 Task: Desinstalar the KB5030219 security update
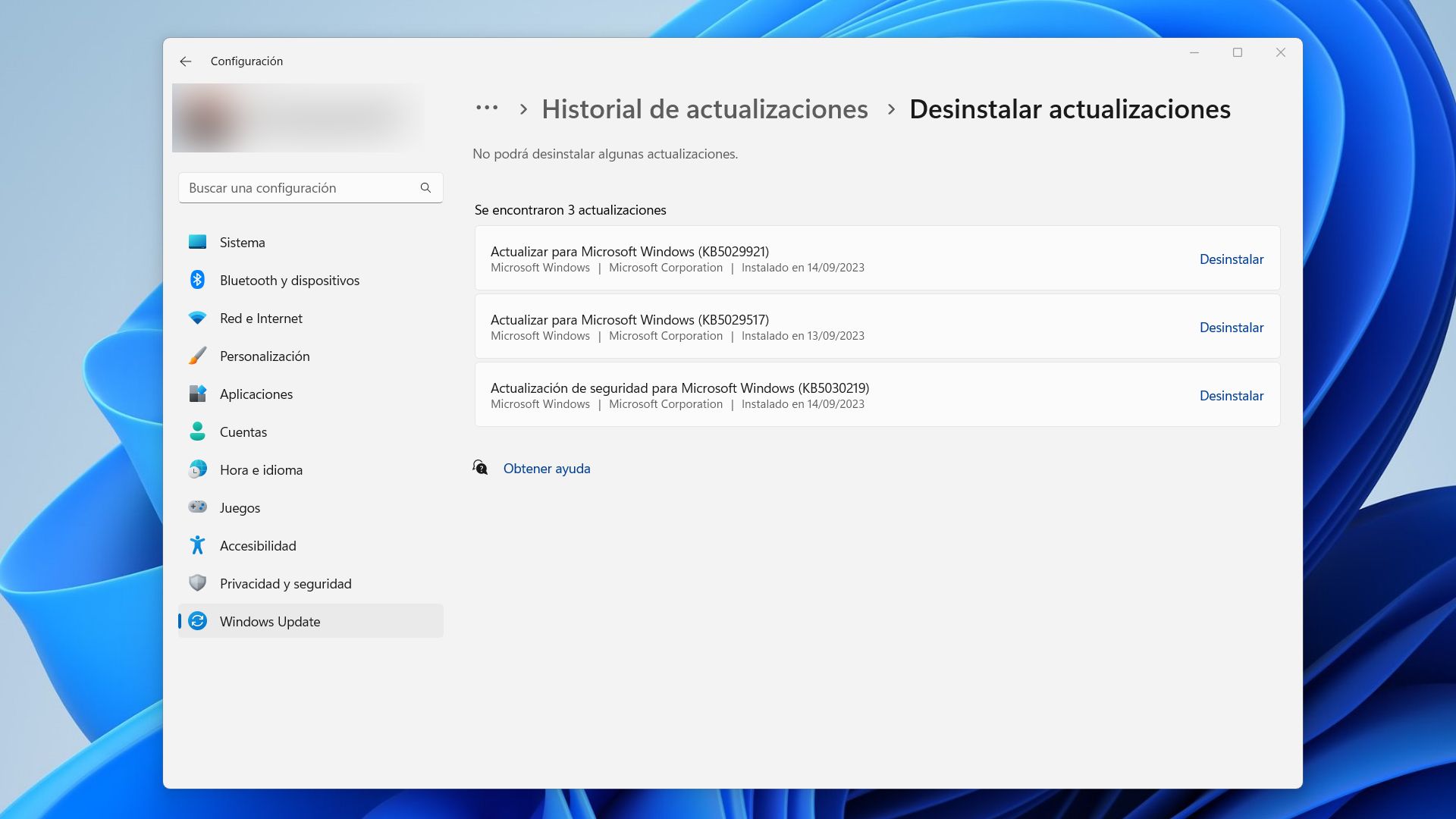pos(1232,395)
